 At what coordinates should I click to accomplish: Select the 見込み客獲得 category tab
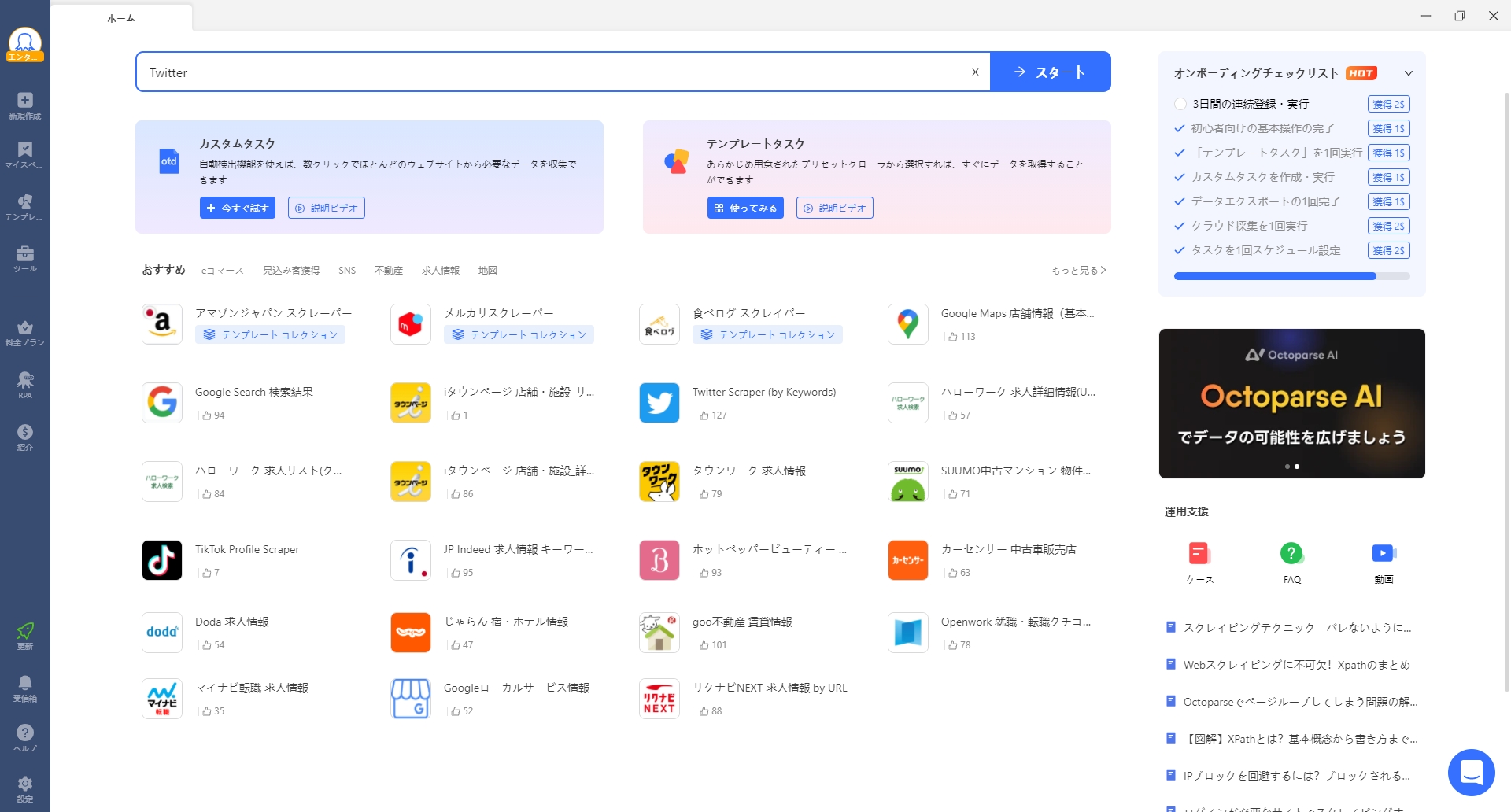[291, 270]
